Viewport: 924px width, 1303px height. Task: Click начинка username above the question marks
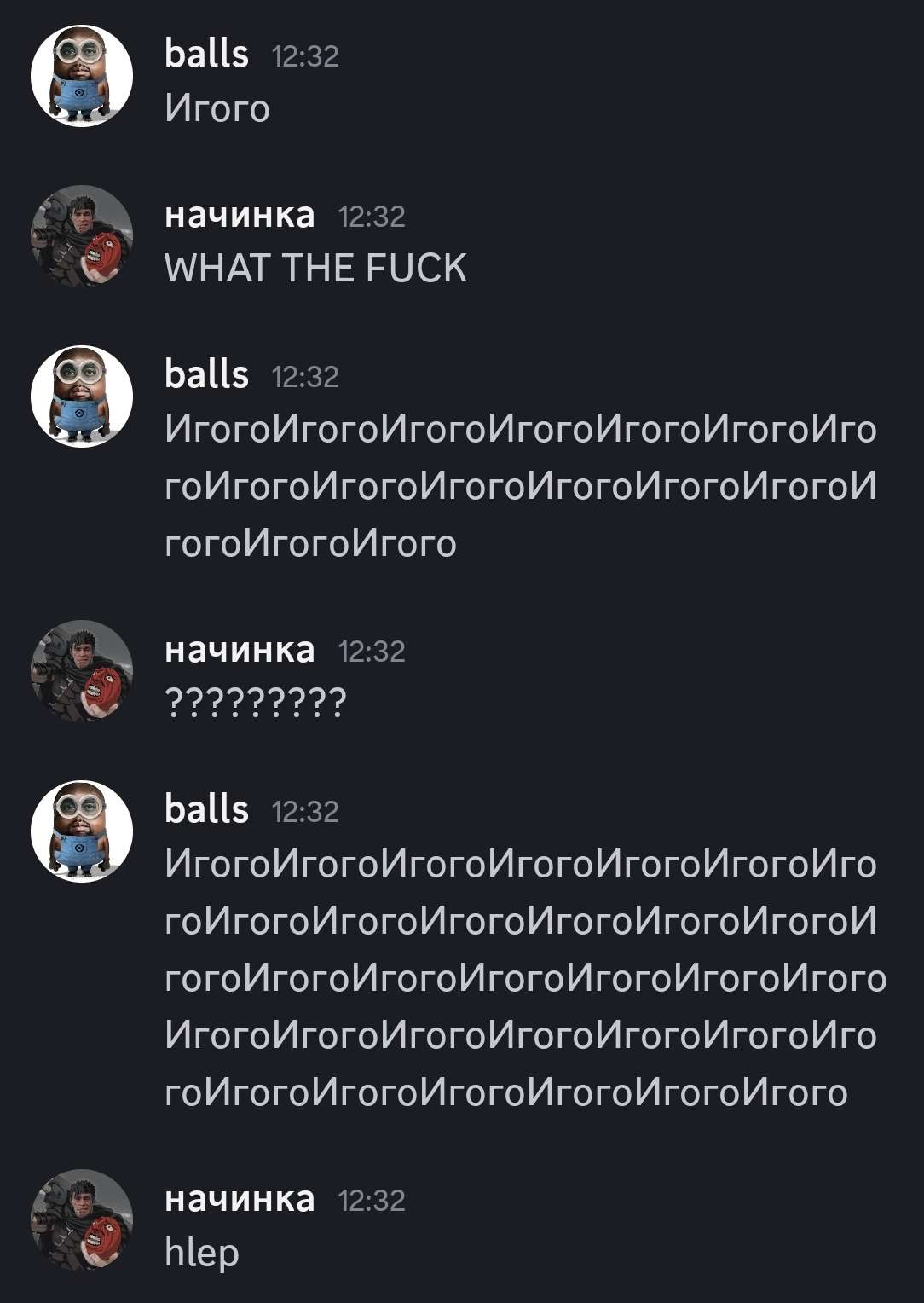pos(240,650)
